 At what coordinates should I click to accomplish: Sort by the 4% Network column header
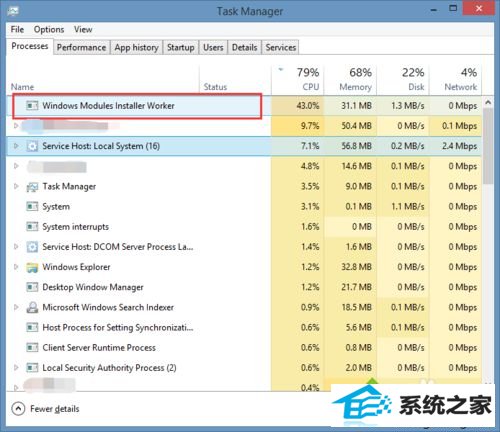coord(455,79)
